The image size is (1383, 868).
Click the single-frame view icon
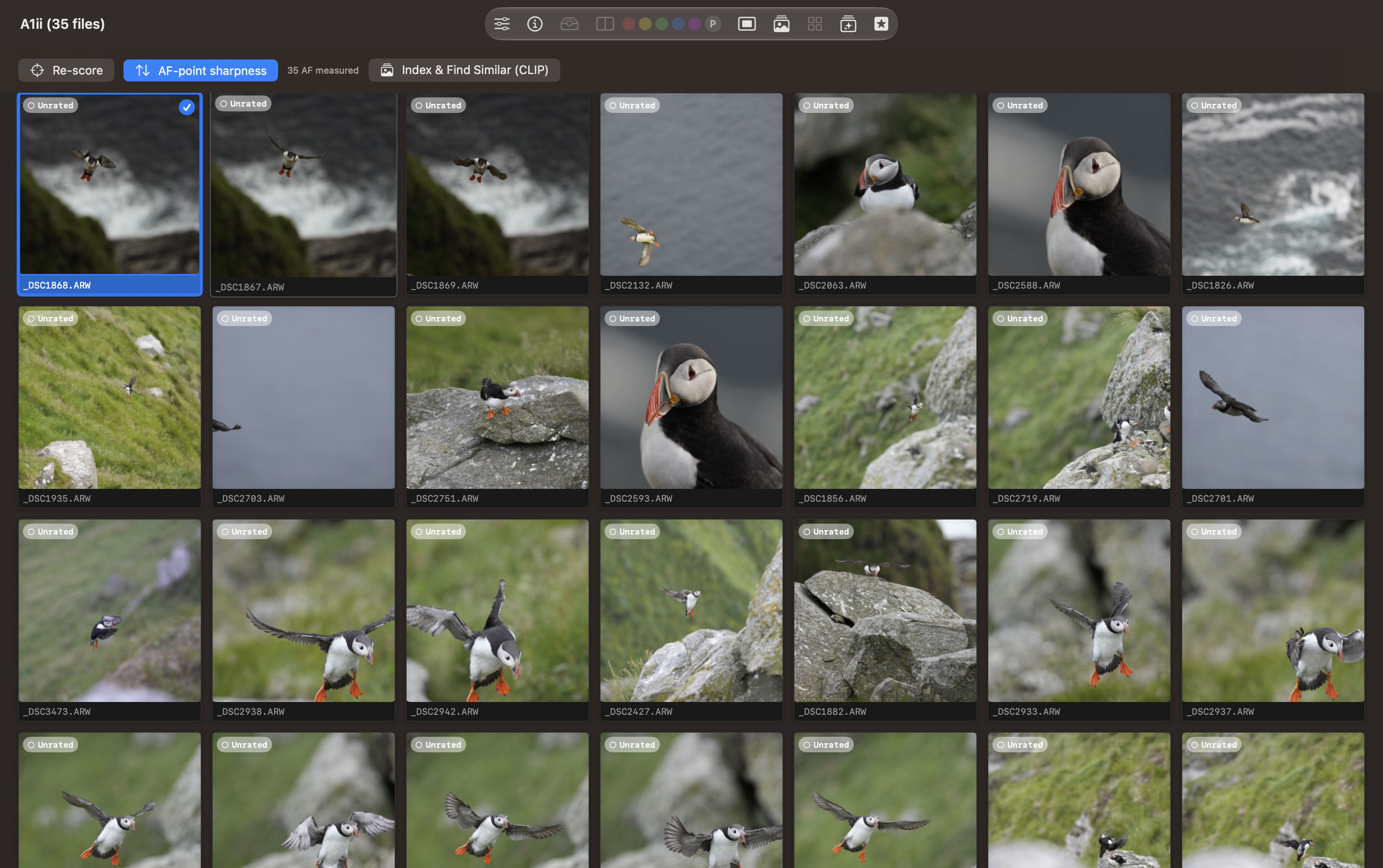click(746, 24)
